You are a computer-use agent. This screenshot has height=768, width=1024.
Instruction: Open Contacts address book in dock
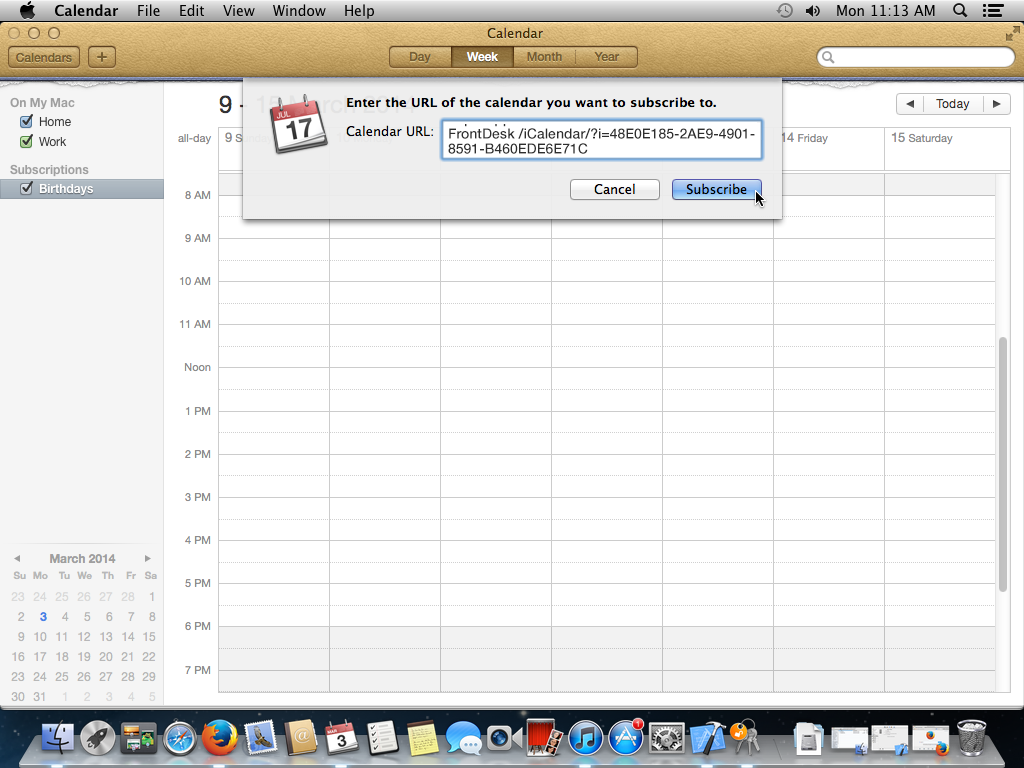tap(300, 738)
